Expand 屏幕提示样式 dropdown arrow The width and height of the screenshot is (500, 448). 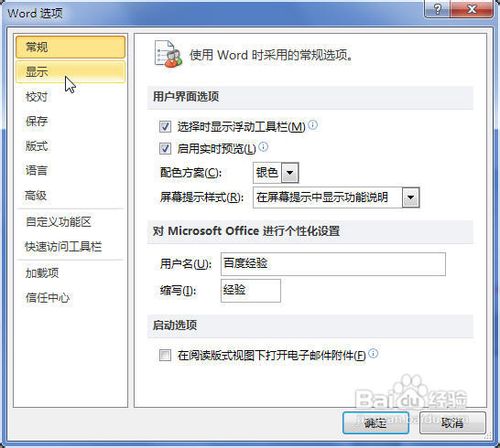(411, 197)
